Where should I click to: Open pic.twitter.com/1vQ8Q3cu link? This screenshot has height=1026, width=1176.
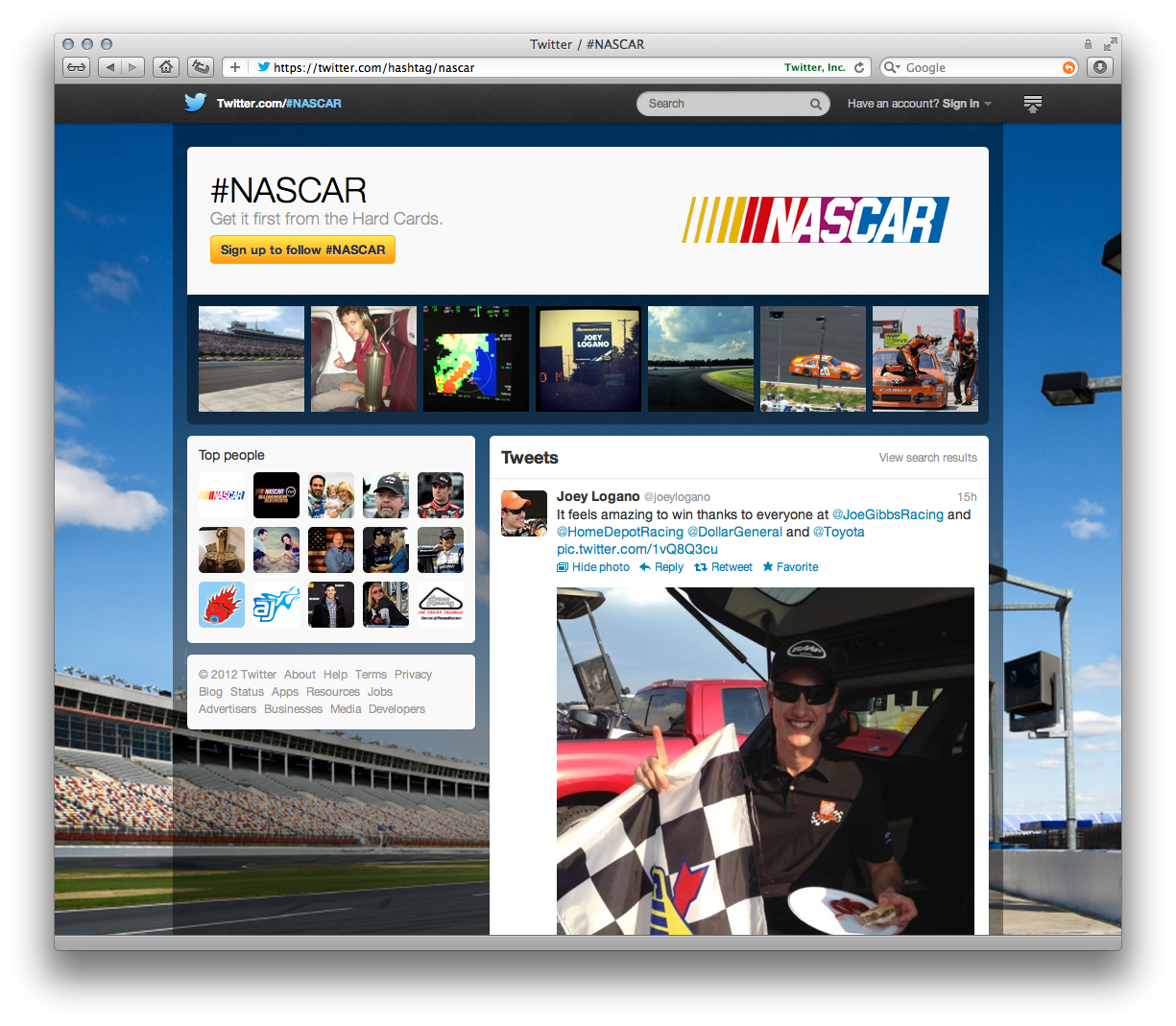tap(637, 549)
